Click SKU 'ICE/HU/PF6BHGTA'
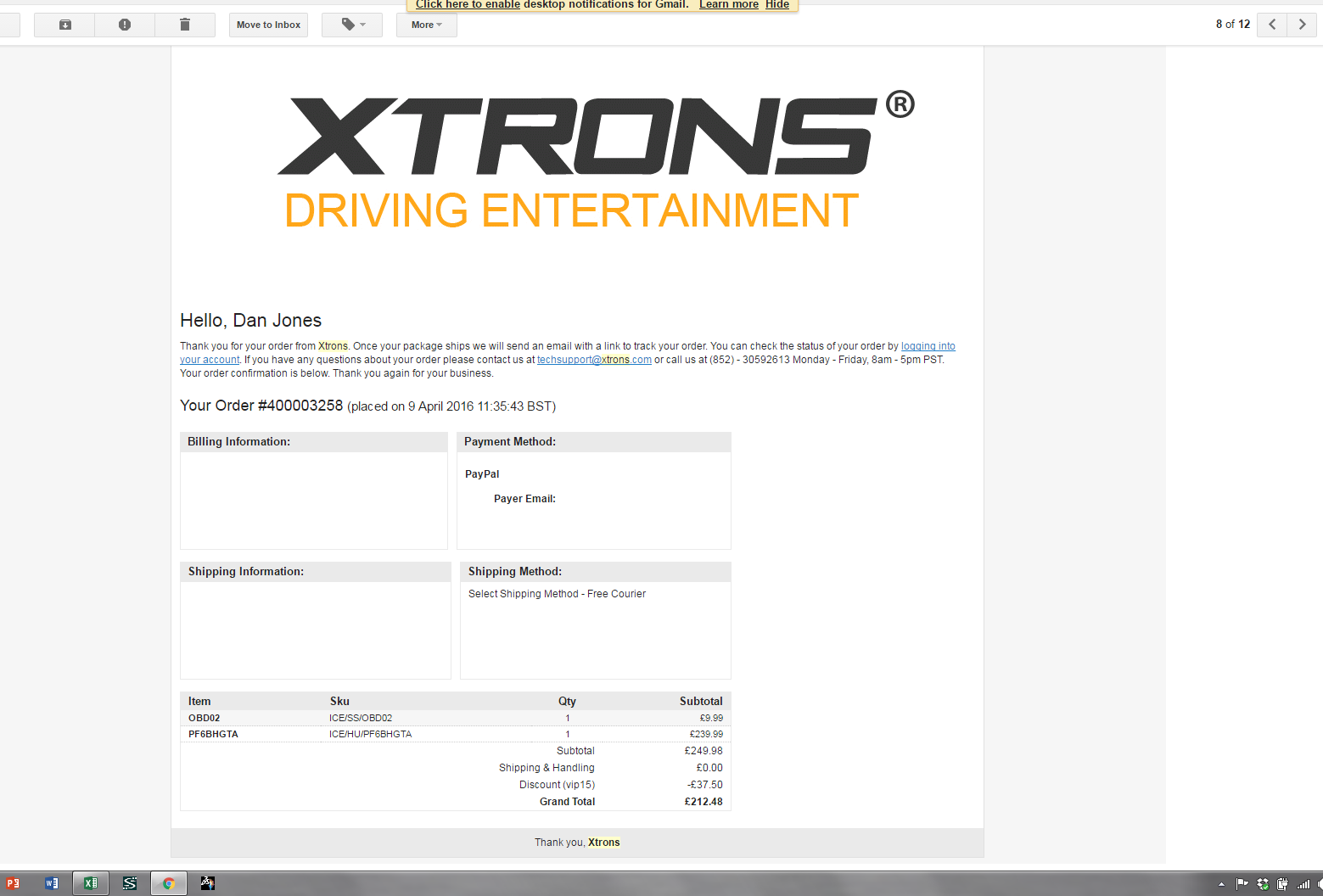Viewport: 1323px width, 896px height. (371, 734)
